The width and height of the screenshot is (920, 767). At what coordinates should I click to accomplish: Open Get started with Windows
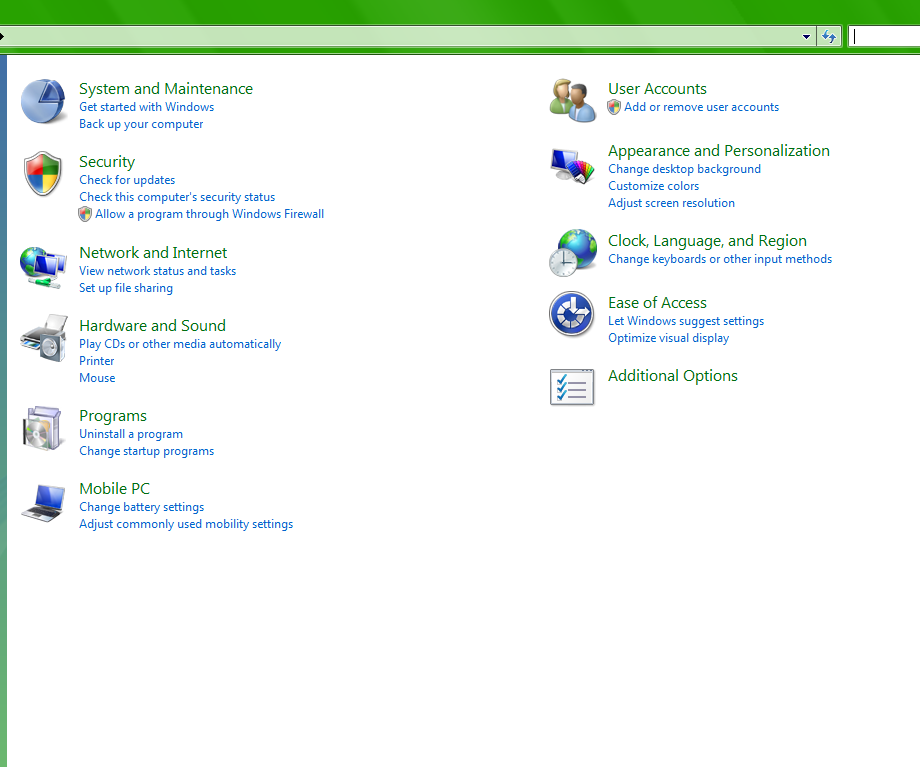[146, 107]
